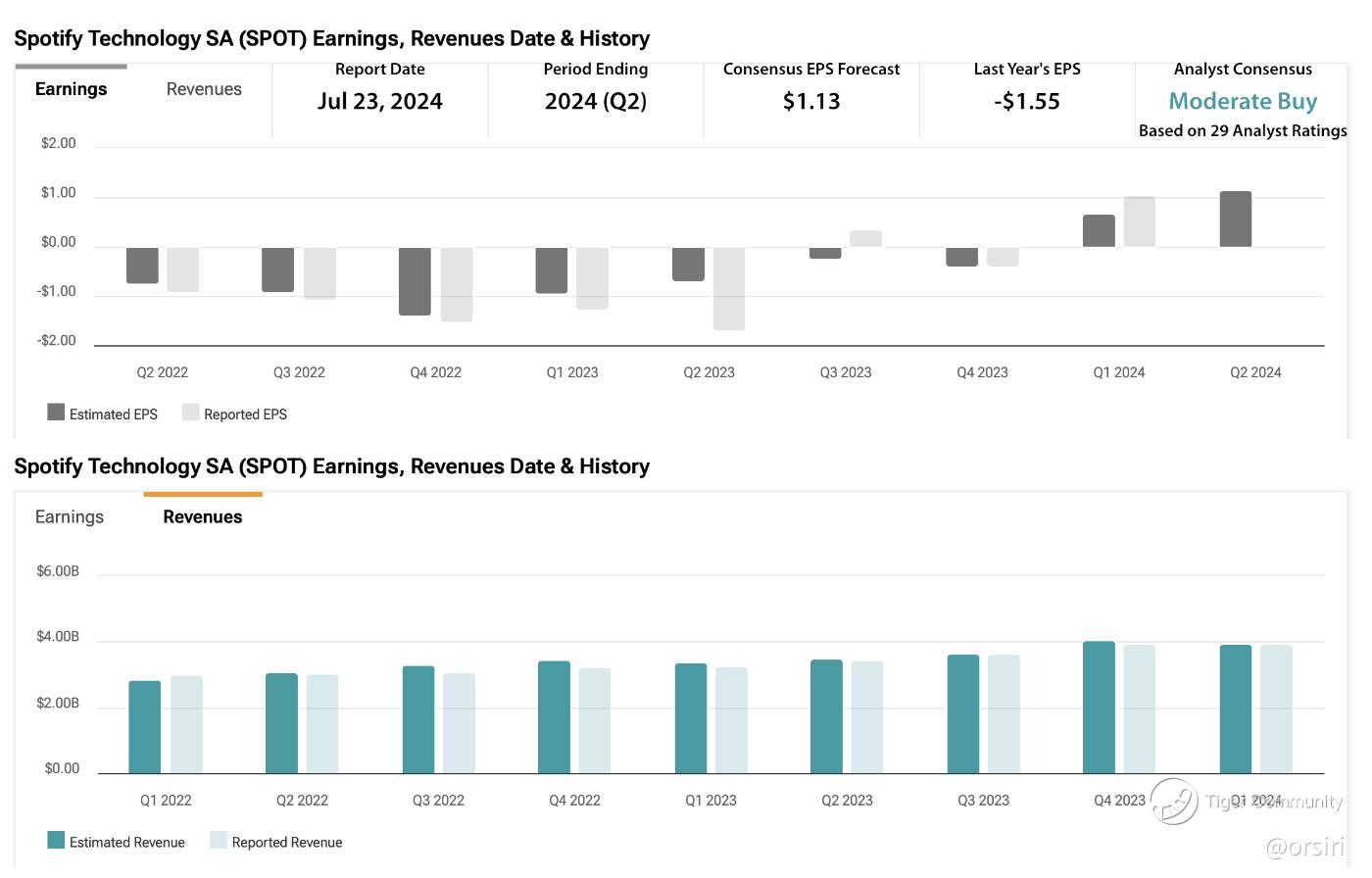The image size is (1372, 878).
Task: Click the Estimated EPS legend swatch
Action: tap(56, 413)
